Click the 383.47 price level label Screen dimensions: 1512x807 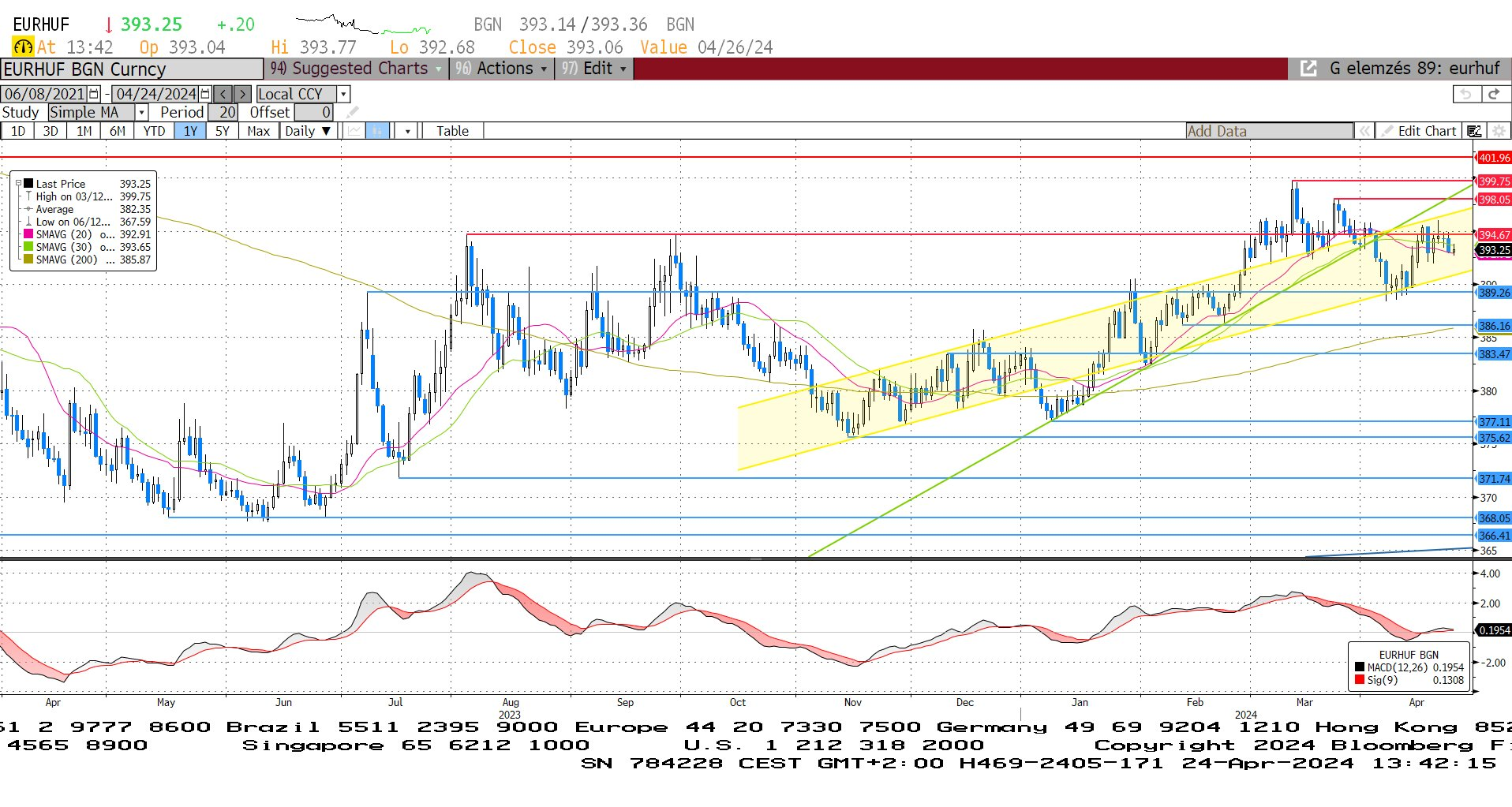(x=1494, y=354)
